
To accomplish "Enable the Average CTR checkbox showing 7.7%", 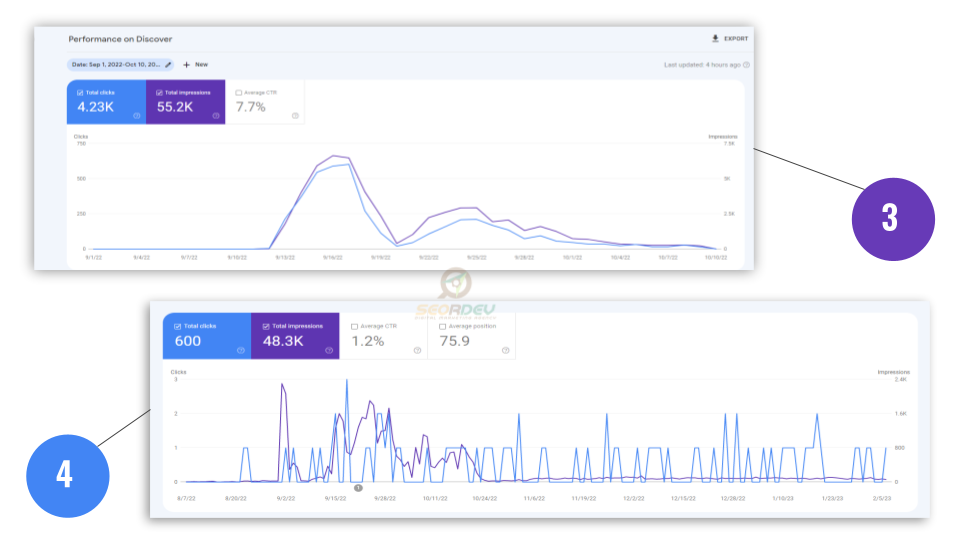I will pos(238,93).
